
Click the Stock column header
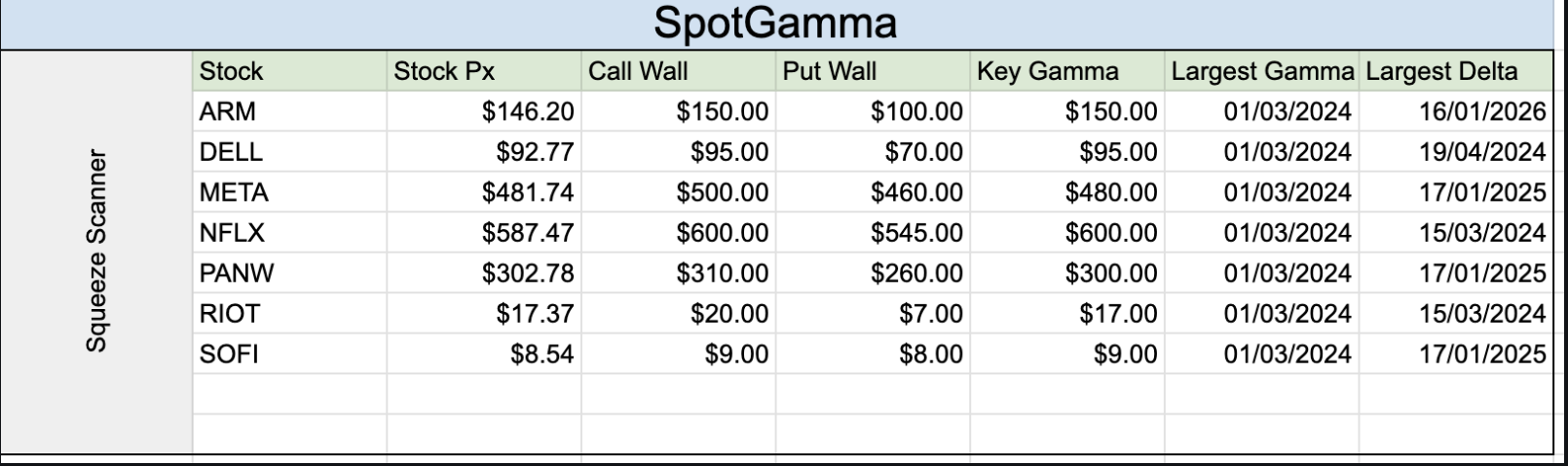point(288,71)
